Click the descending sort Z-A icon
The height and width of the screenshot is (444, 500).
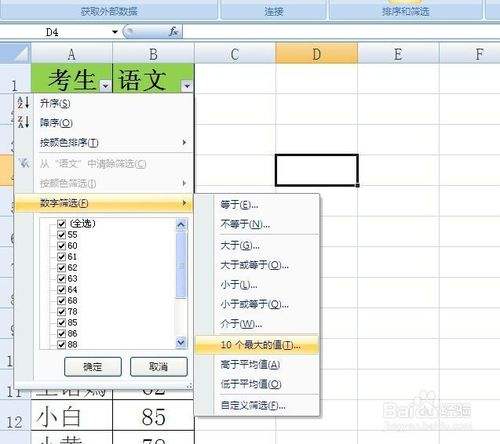[23, 122]
